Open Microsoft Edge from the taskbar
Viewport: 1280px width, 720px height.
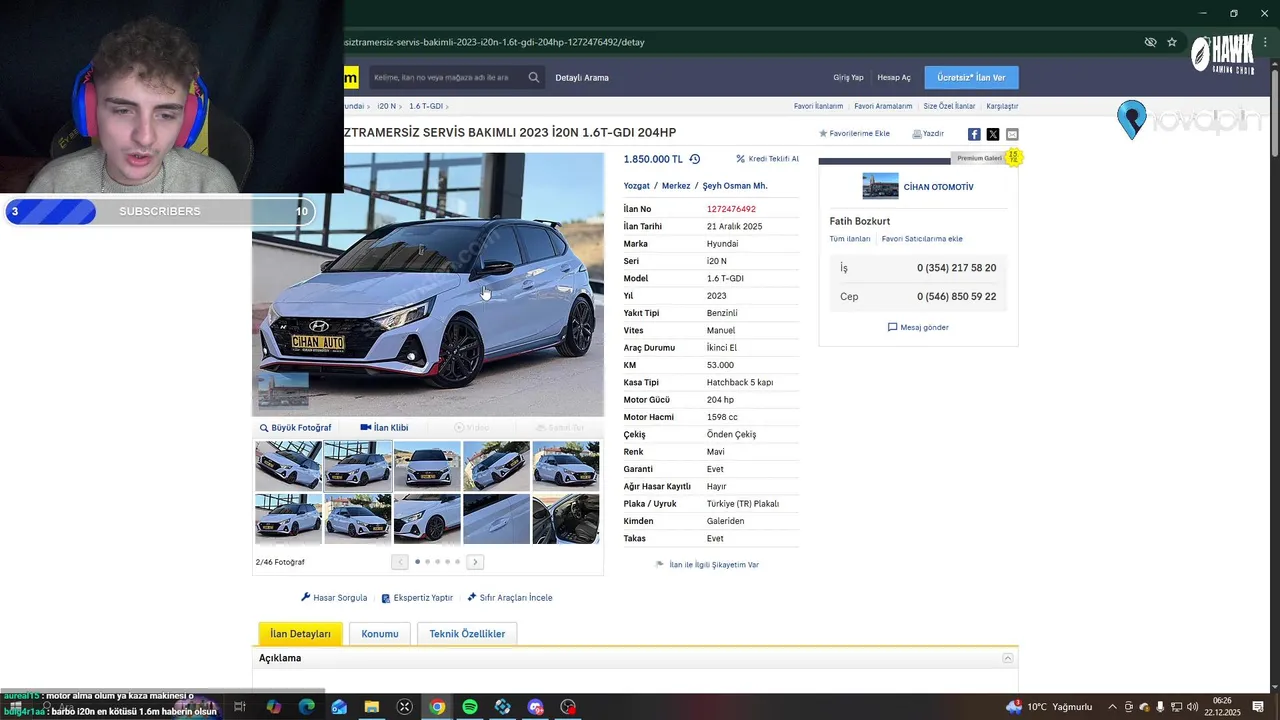tap(306, 707)
